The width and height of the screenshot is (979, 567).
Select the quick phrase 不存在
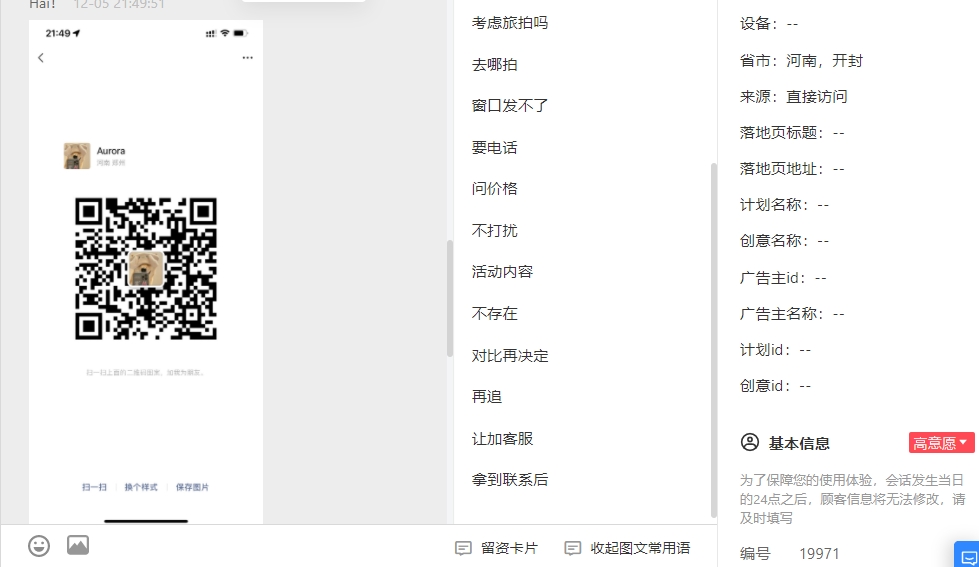click(x=494, y=314)
